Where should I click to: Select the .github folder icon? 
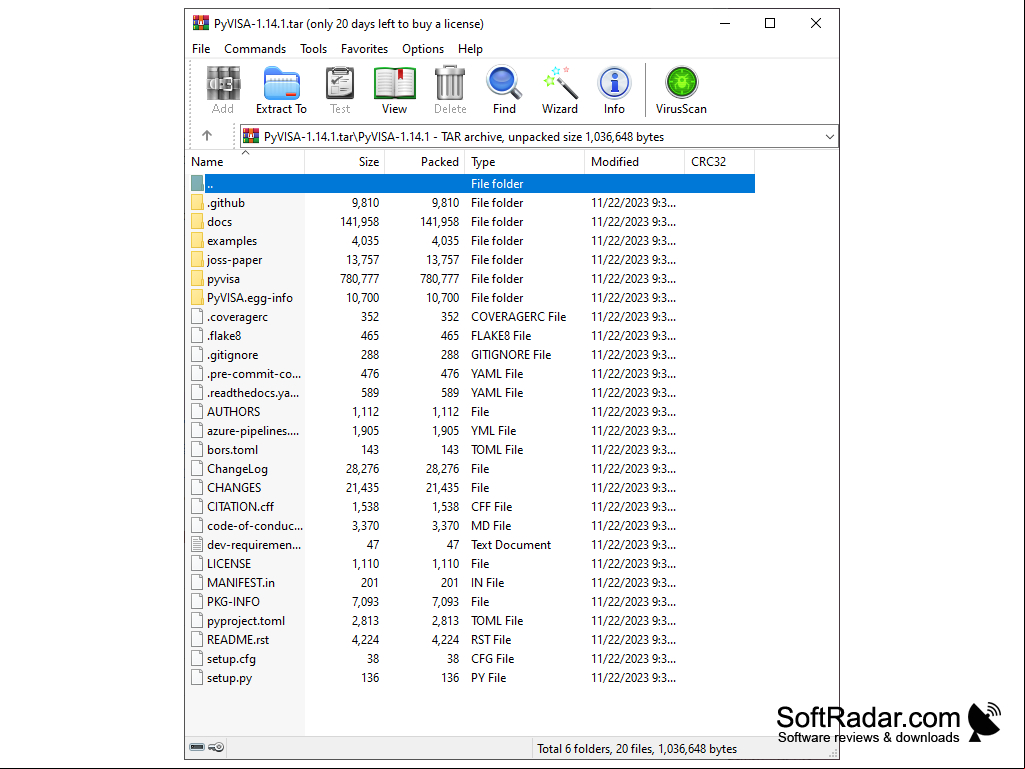click(197, 203)
